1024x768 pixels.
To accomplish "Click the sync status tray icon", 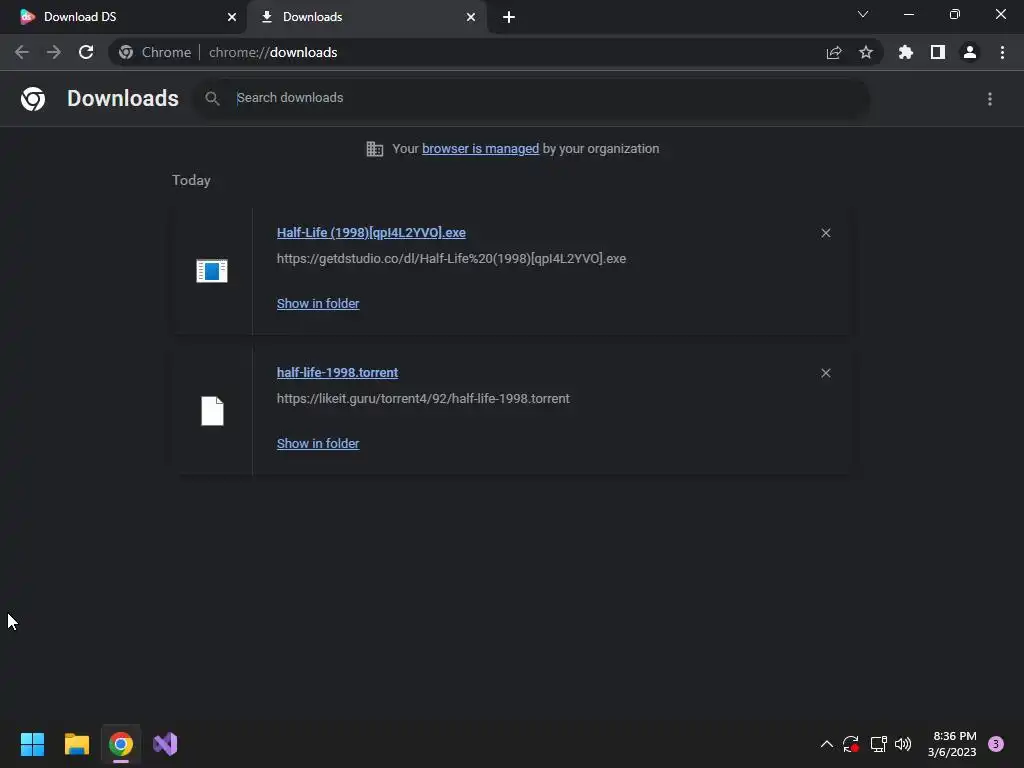I will [x=850, y=744].
